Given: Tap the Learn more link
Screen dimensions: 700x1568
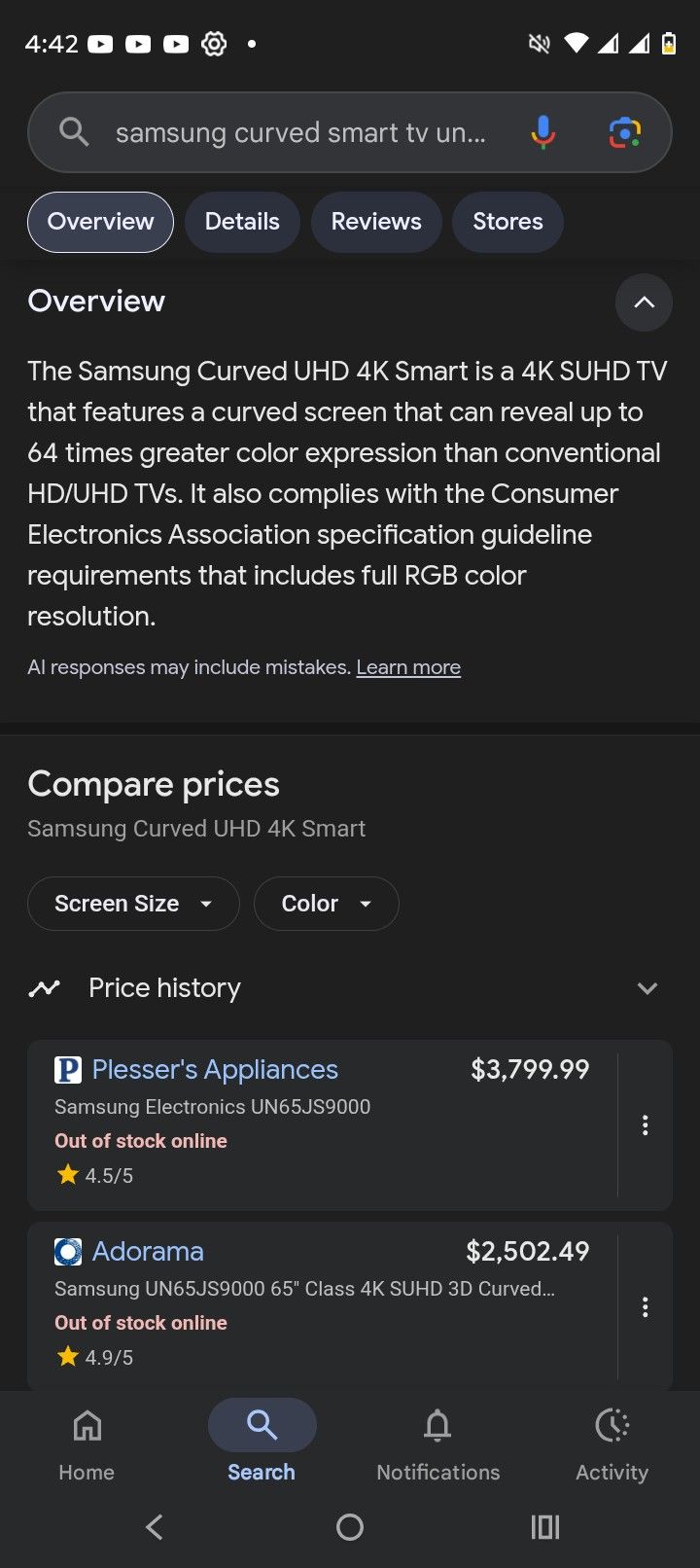Looking at the screenshot, I should click(408, 667).
